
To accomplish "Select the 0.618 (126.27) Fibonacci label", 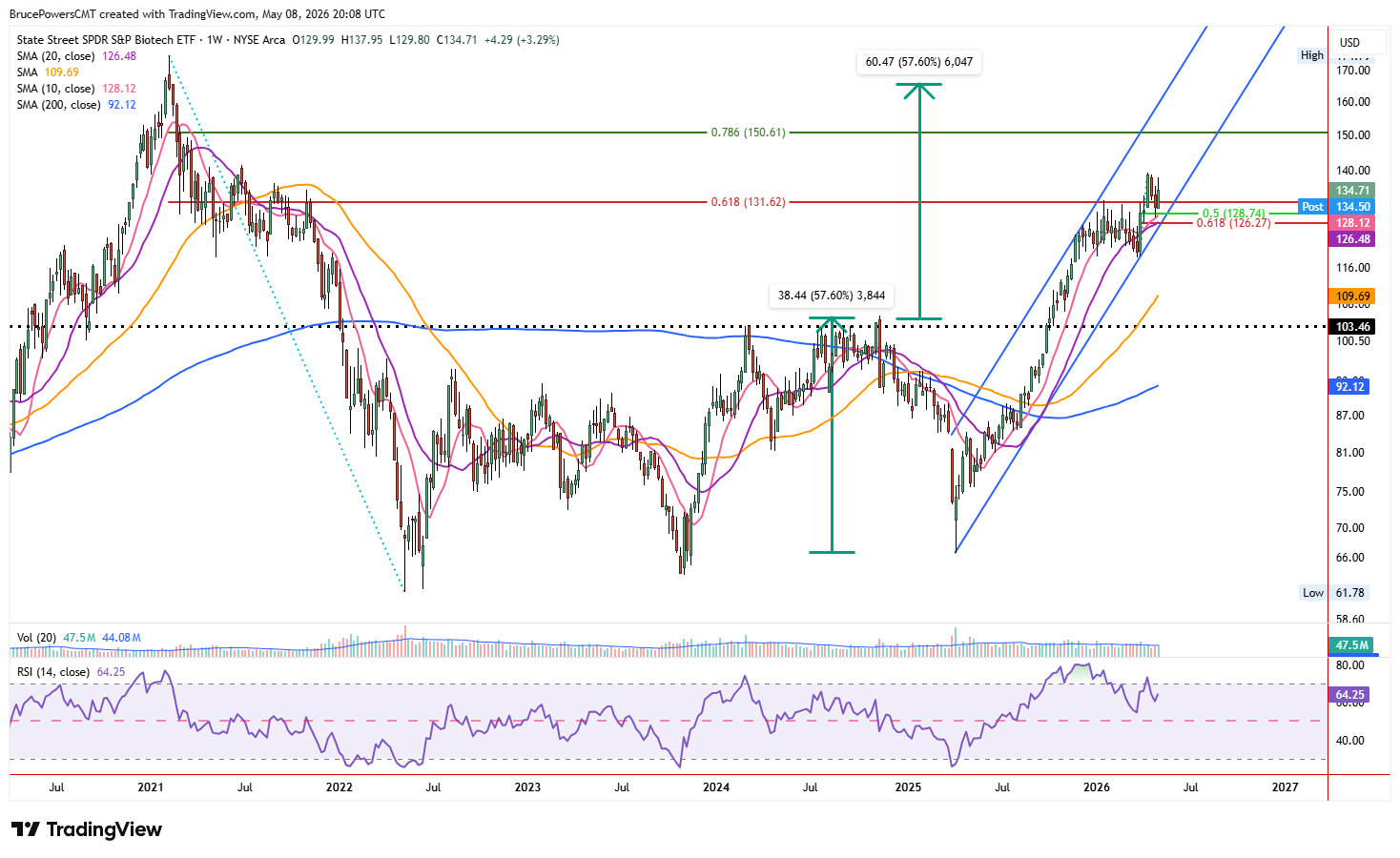I will pos(1233,223).
